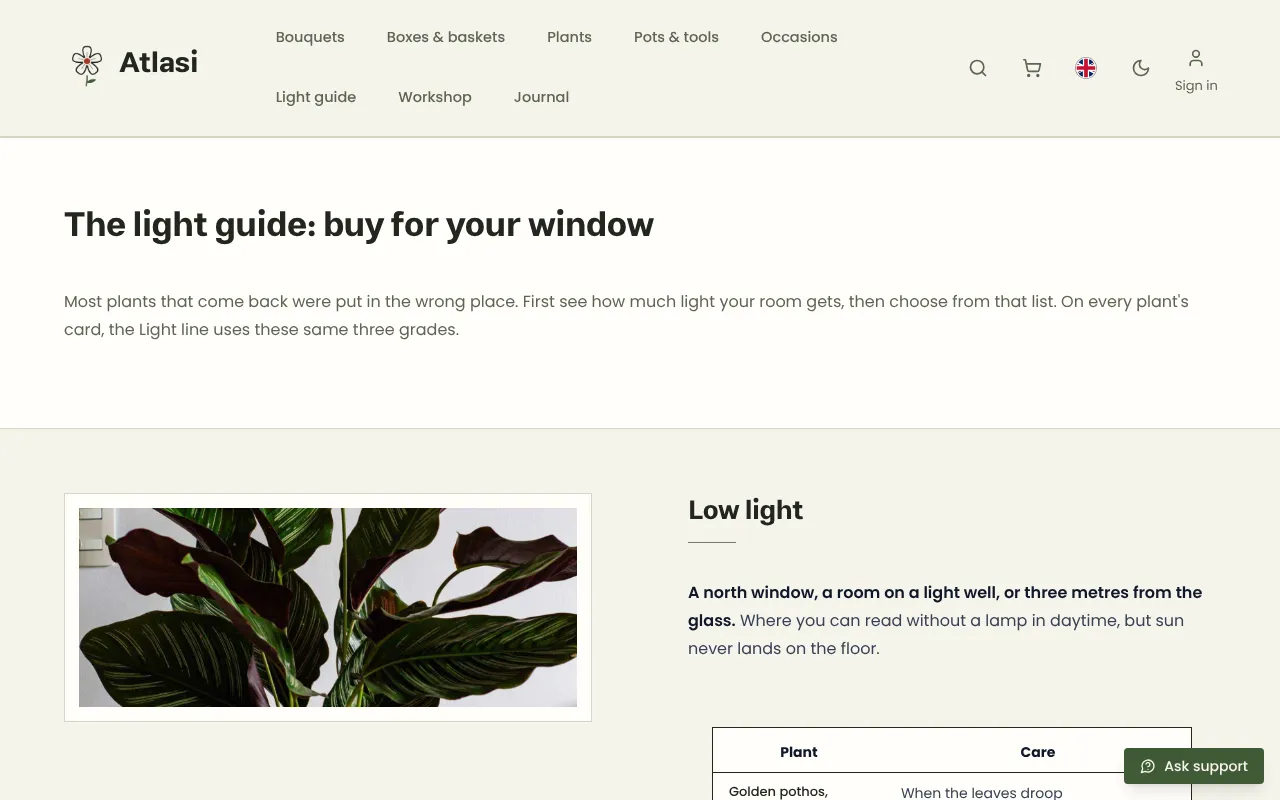
Task: Click the Atlasi flower logo
Action: click(x=87, y=65)
